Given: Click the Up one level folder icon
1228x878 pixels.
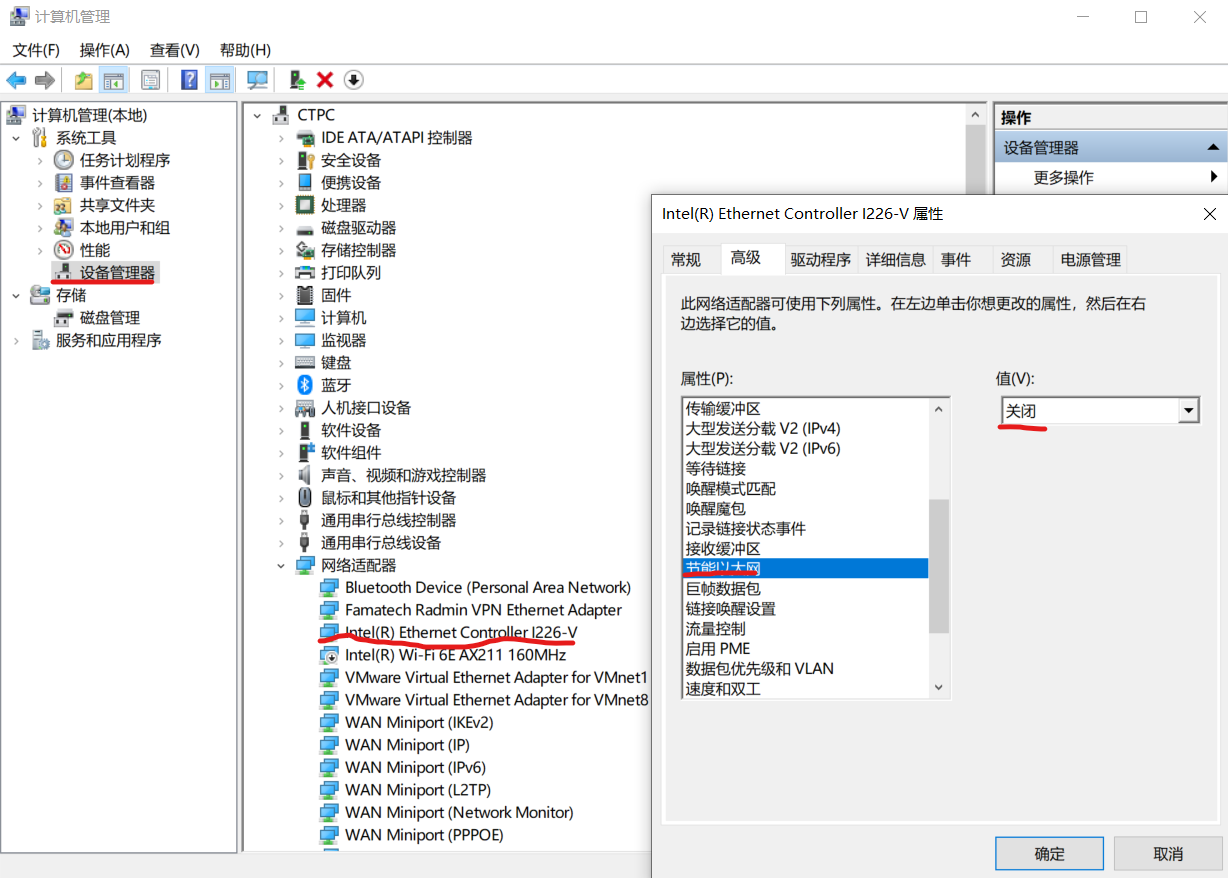Looking at the screenshot, I should coord(83,80).
